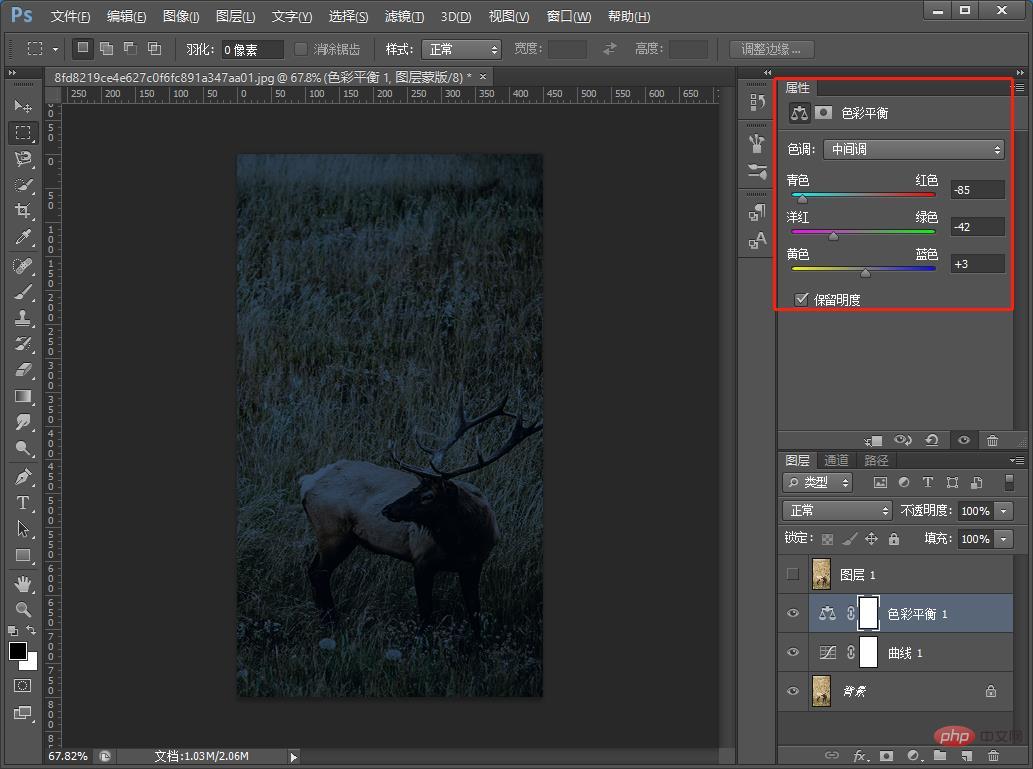Click the Properties panel trash icon
The height and width of the screenshot is (769, 1033).
(992, 440)
